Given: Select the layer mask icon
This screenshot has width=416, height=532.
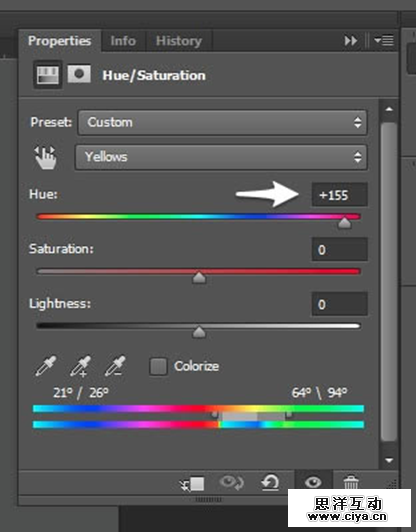Looking at the screenshot, I should pos(79,74).
